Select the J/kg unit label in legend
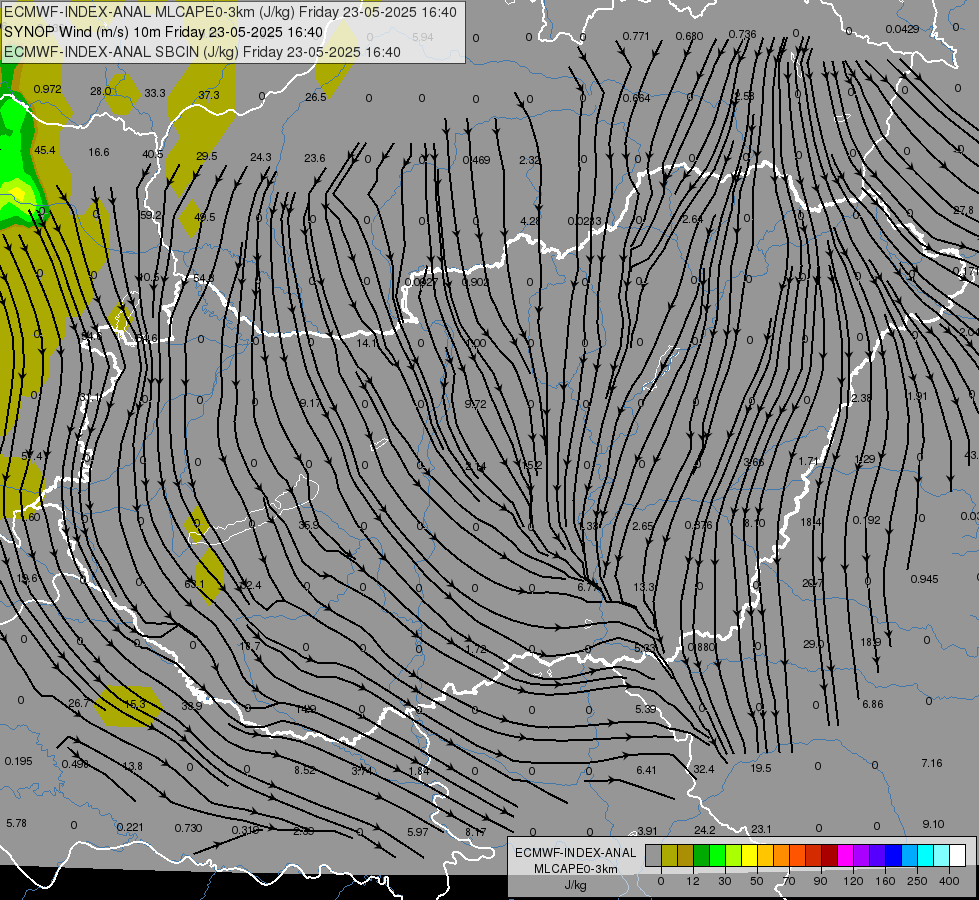 [575, 885]
